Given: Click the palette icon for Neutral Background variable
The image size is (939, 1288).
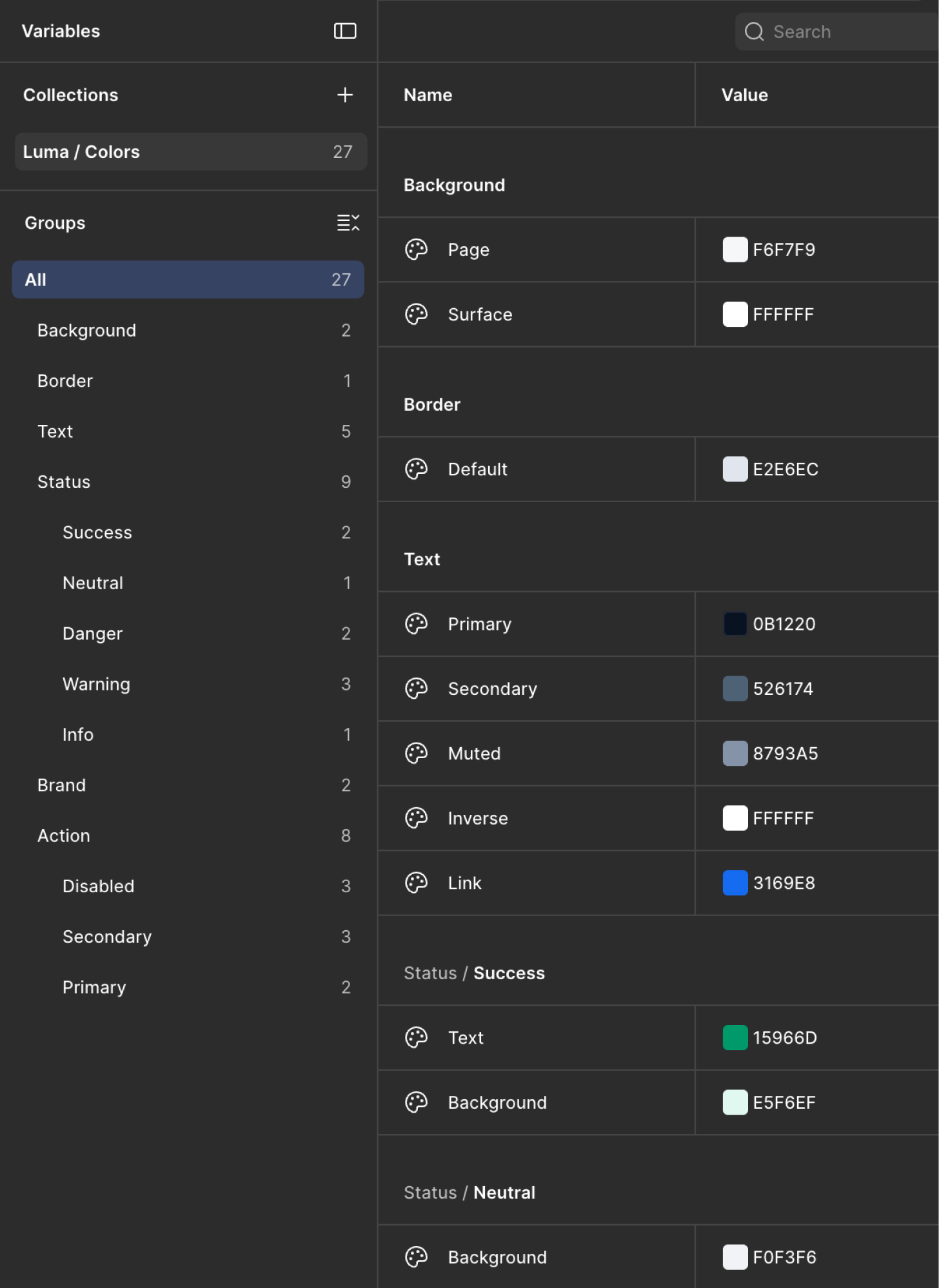Looking at the screenshot, I should point(416,1257).
